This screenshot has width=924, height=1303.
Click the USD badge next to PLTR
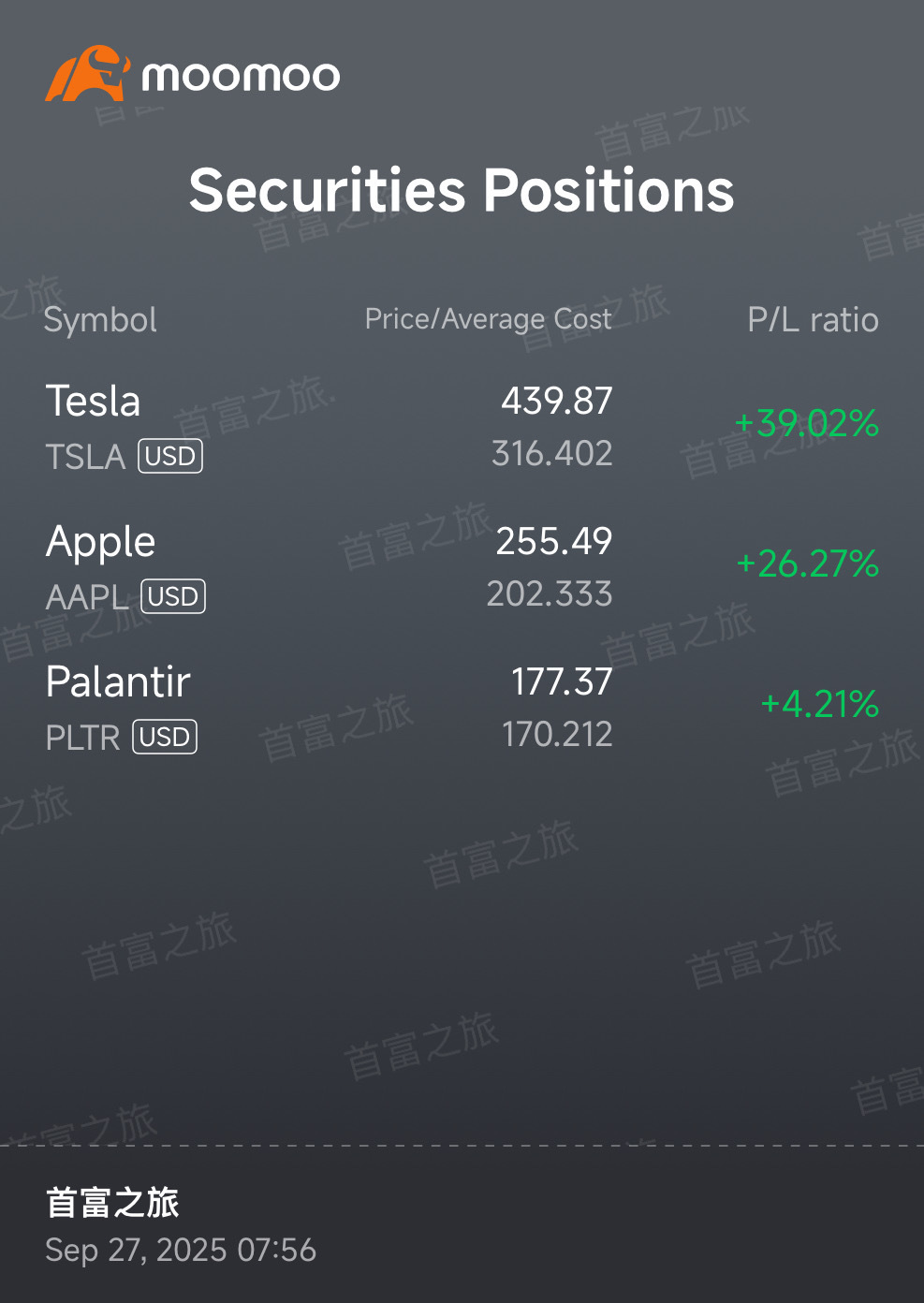pyautogui.click(x=165, y=737)
